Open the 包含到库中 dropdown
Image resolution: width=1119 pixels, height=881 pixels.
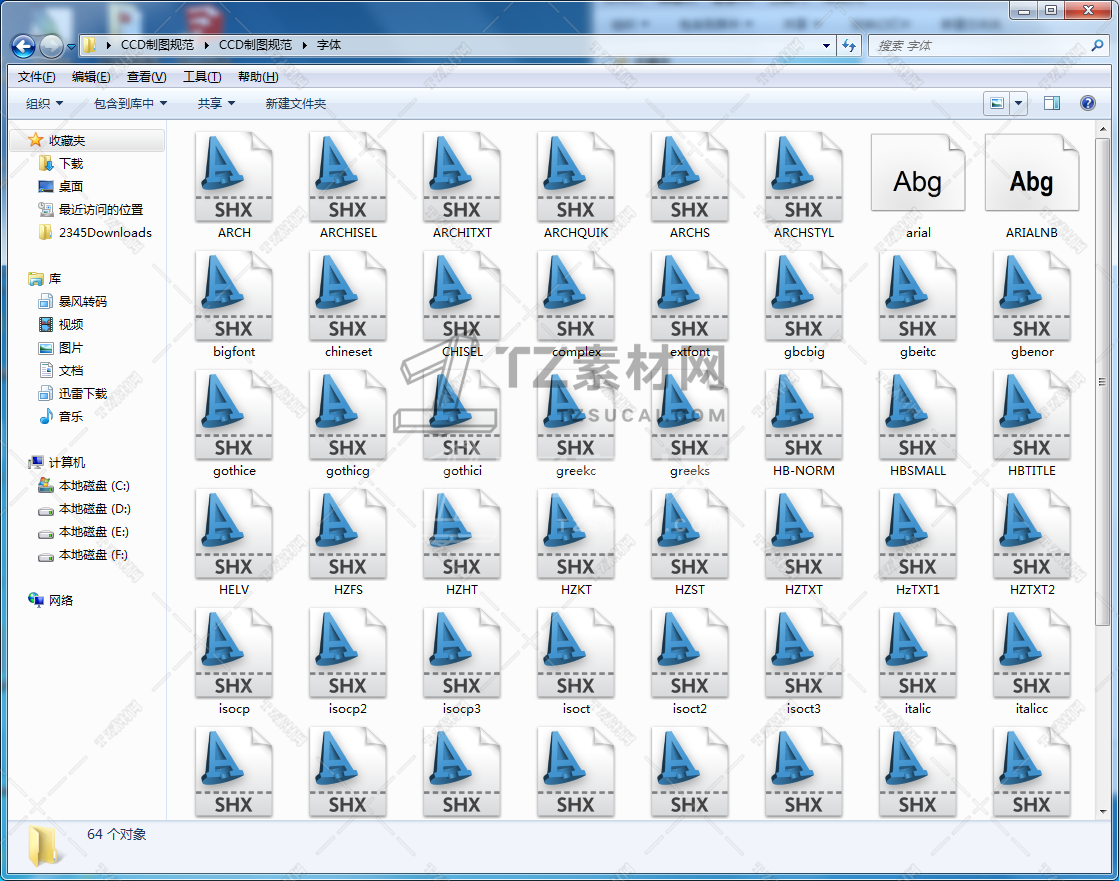point(131,103)
